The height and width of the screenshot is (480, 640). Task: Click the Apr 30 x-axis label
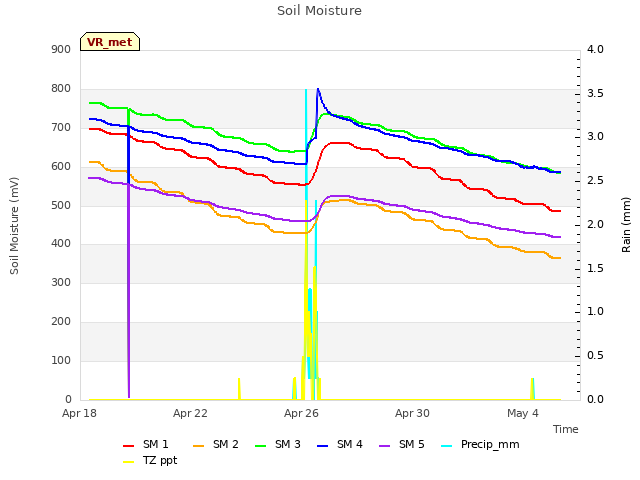pyautogui.click(x=412, y=413)
